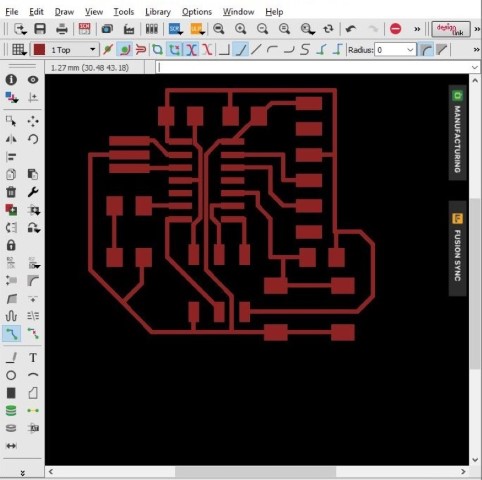The height and width of the screenshot is (480, 482).
Task: Open the manufacturing factory icon in toolbar
Action: (129, 29)
